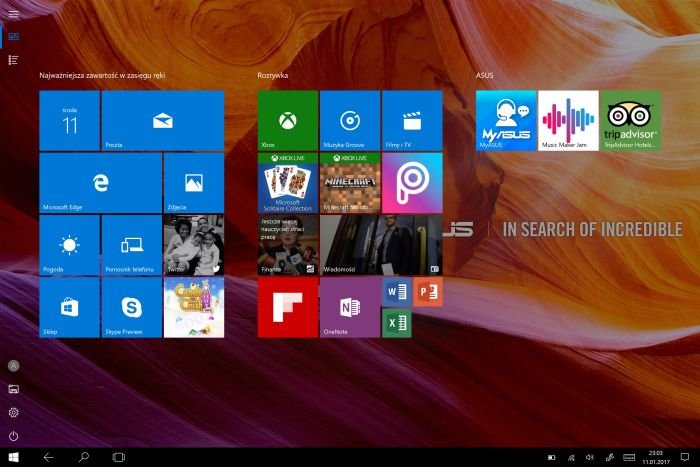
Task: Open the Xbox tile
Action: tap(288, 121)
